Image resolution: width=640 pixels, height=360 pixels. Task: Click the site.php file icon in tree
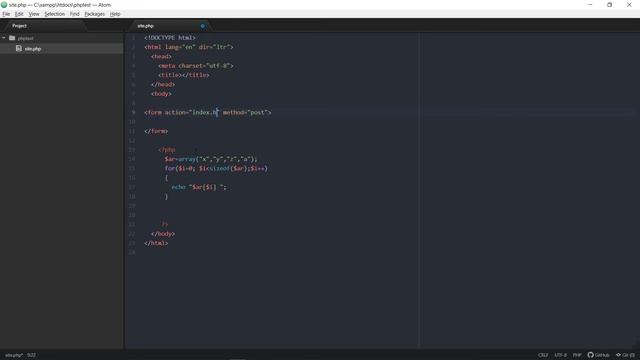[x=19, y=48]
